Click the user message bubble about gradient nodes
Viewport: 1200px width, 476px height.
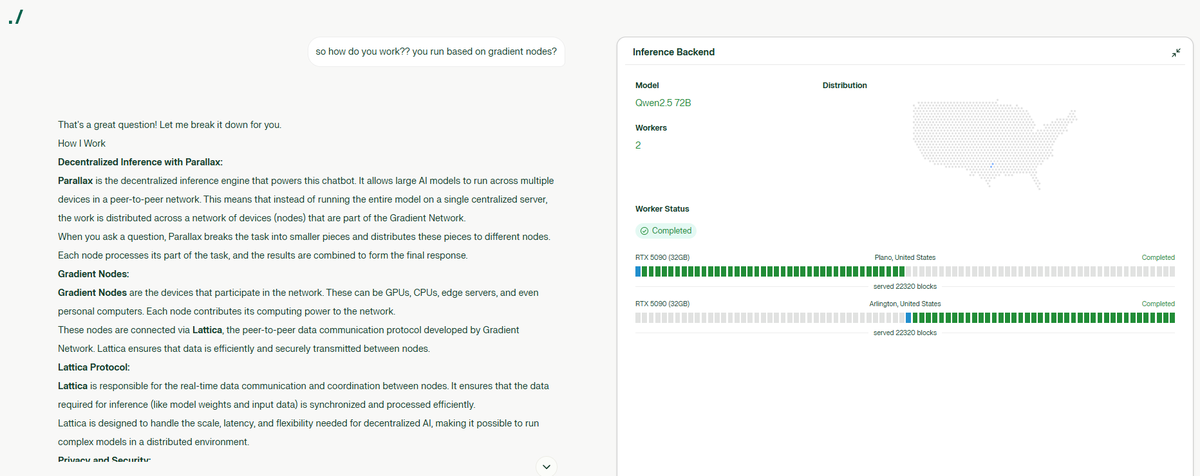coord(437,52)
